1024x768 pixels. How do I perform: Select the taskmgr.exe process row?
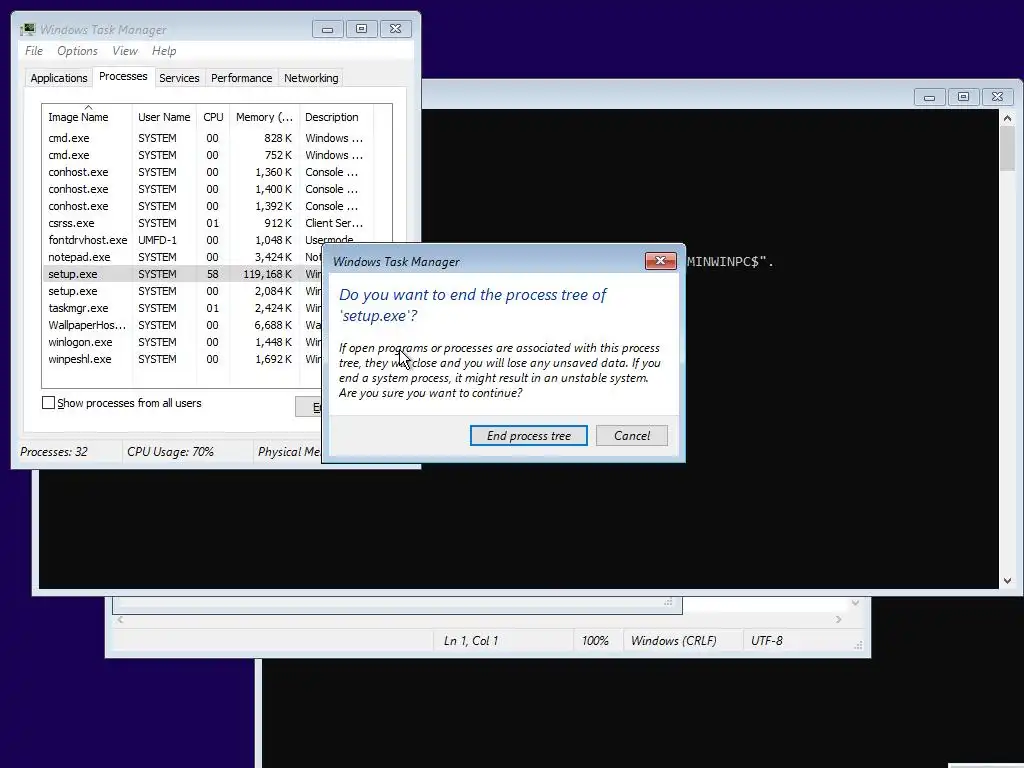click(183, 308)
